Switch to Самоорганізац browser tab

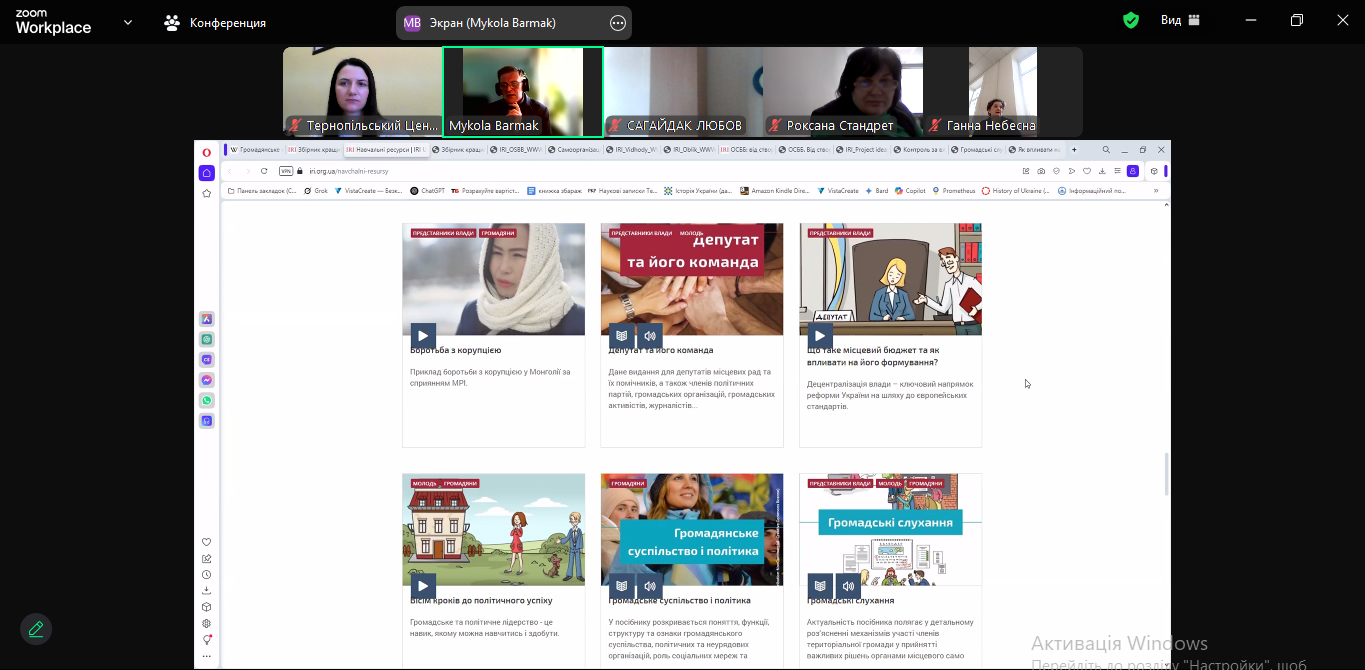pyautogui.click(x=574, y=150)
